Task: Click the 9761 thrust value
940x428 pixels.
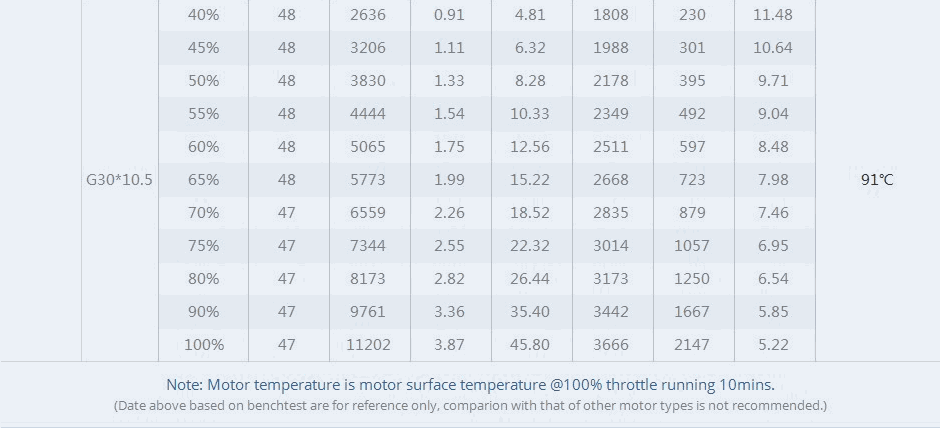Action: (368, 312)
